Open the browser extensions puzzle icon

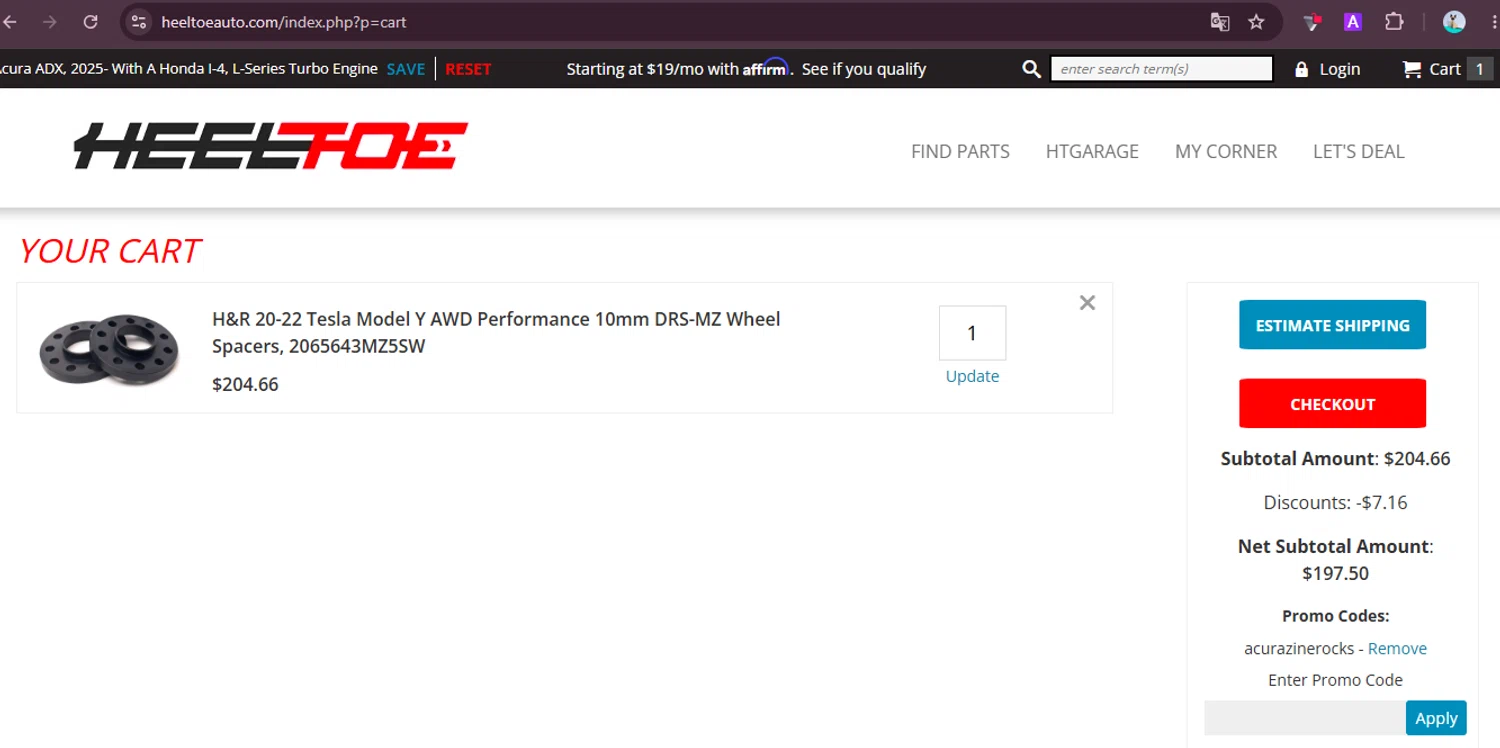click(x=1394, y=22)
